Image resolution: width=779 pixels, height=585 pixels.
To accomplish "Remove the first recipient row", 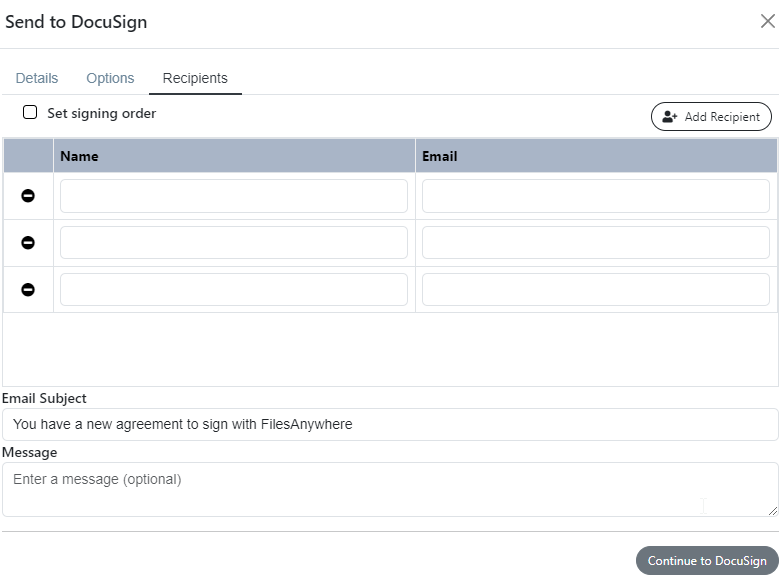I will (x=28, y=196).
